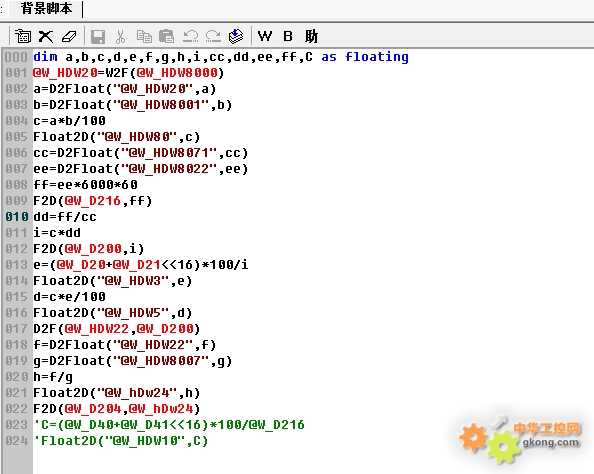This screenshot has height=474, width=594.
Task: Click line number 024 in gutter
Action: click(17, 441)
